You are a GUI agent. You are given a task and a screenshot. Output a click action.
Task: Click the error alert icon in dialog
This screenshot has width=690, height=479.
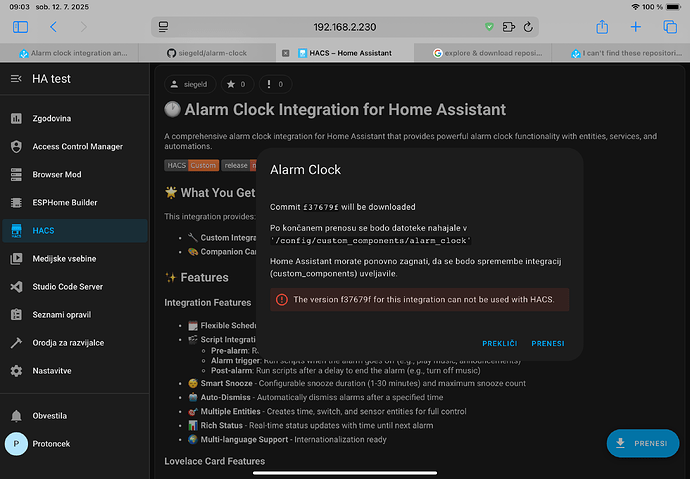pyautogui.click(x=282, y=300)
